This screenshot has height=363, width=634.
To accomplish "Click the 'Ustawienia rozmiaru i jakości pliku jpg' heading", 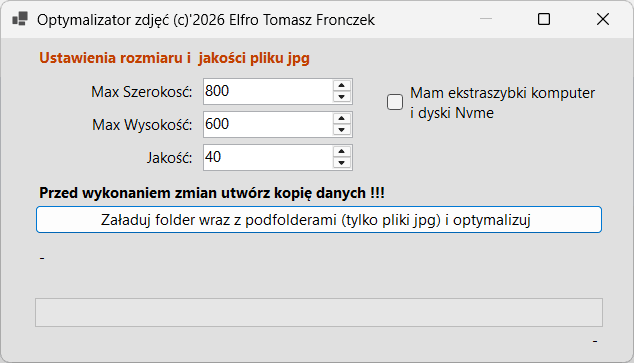I will click(x=174, y=58).
